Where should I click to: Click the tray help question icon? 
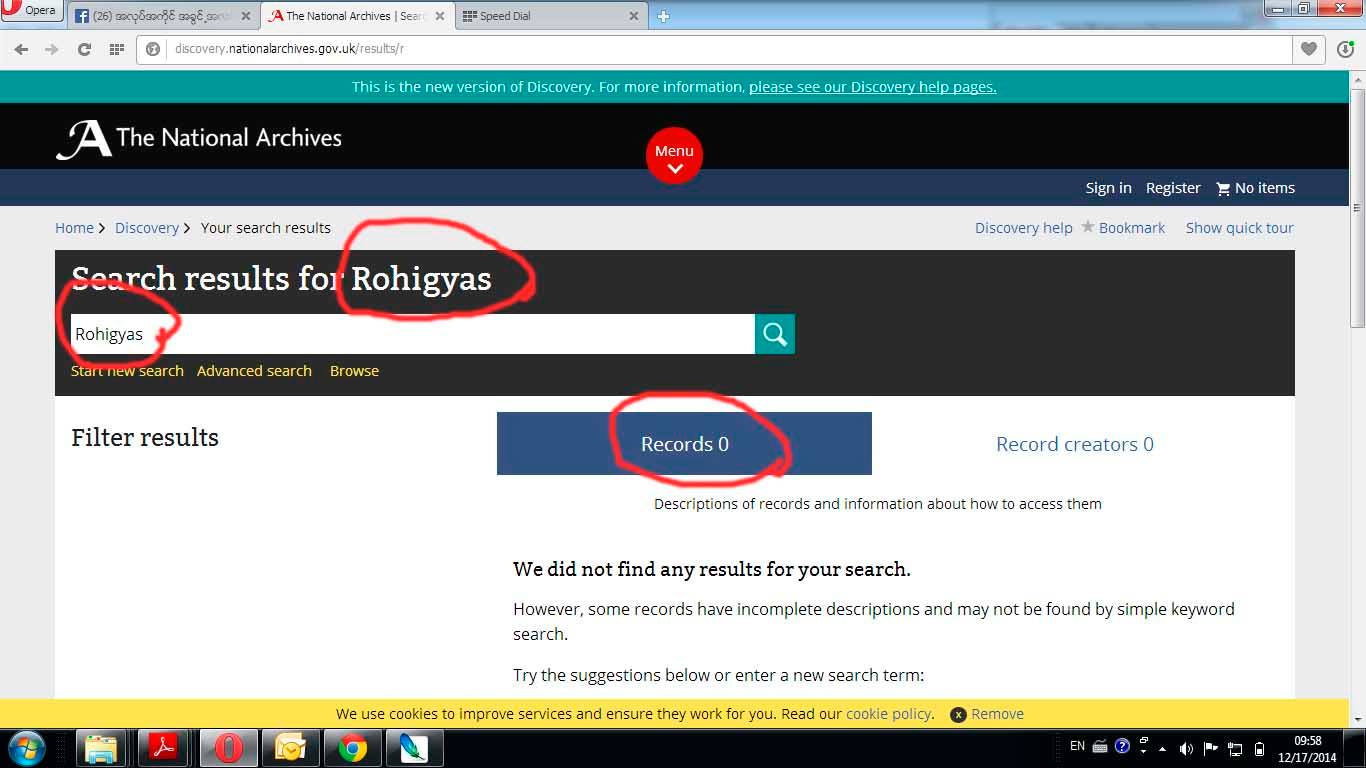pos(1122,746)
